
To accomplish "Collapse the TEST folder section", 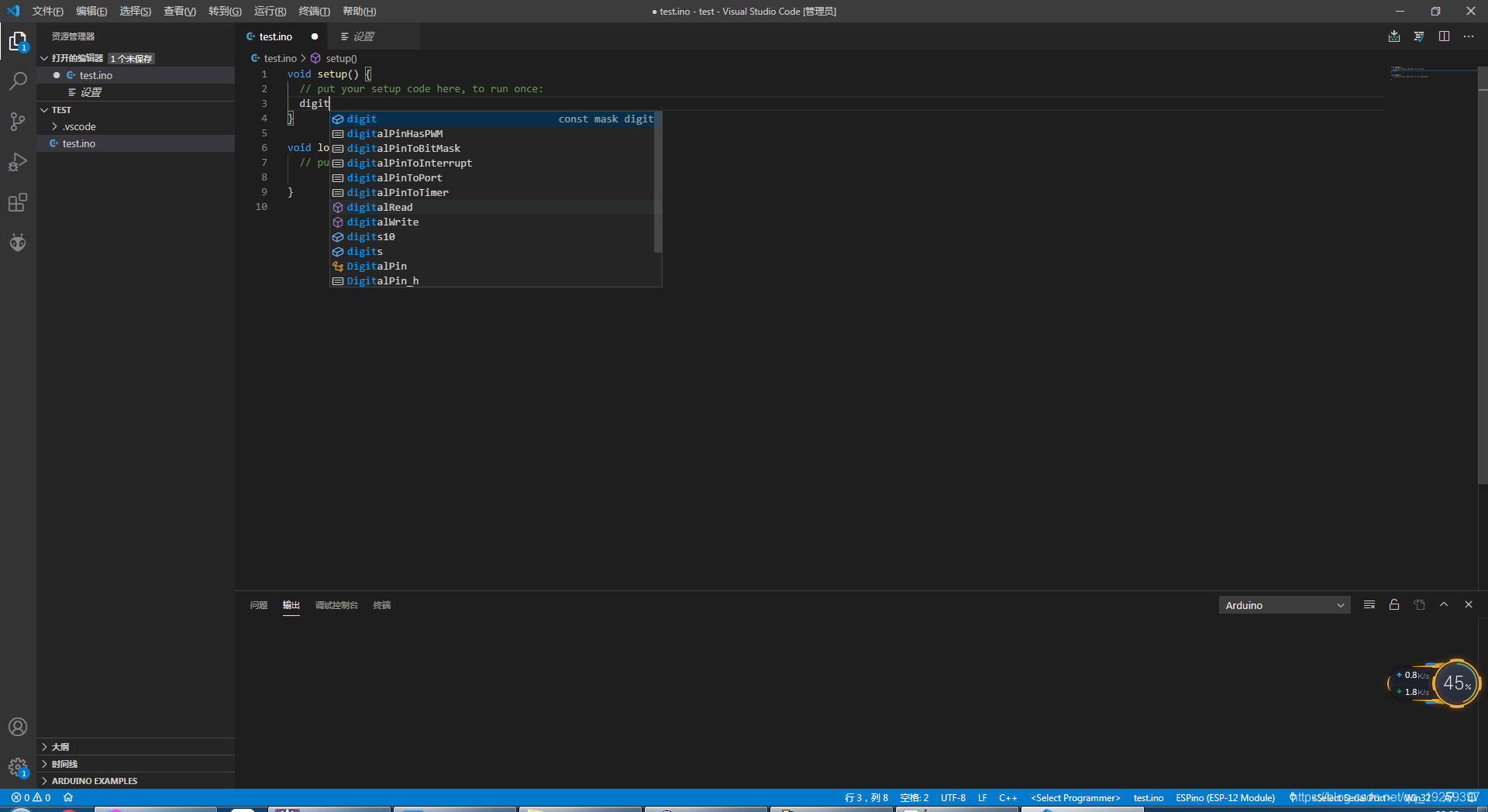I will [44, 110].
